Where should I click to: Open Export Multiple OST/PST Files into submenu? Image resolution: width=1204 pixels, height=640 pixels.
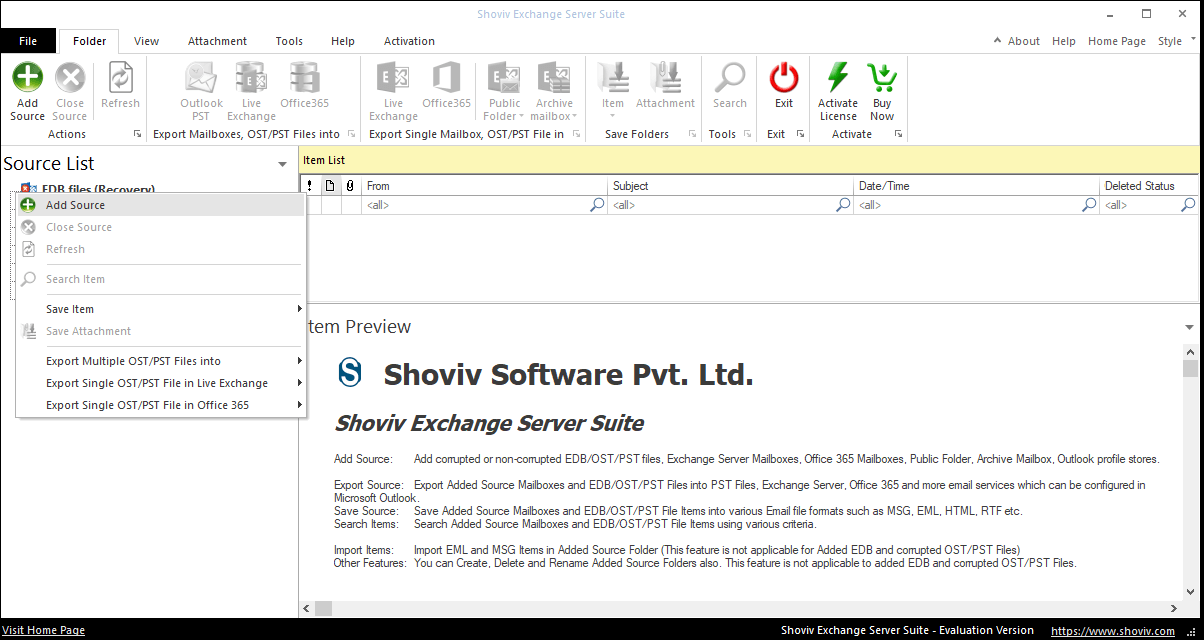click(160, 361)
